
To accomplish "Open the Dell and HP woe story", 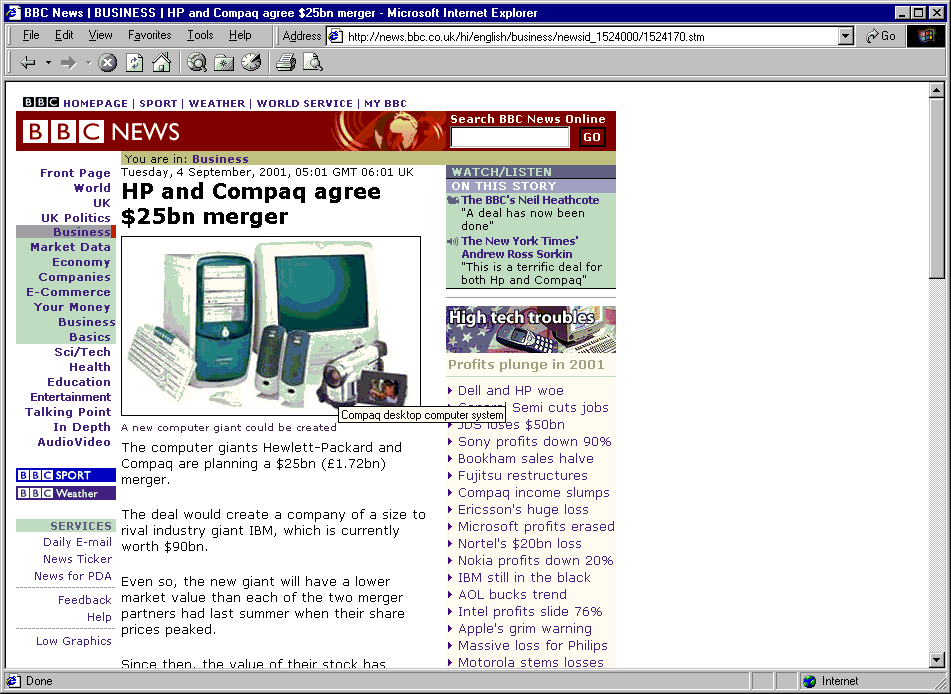I will tap(511, 391).
